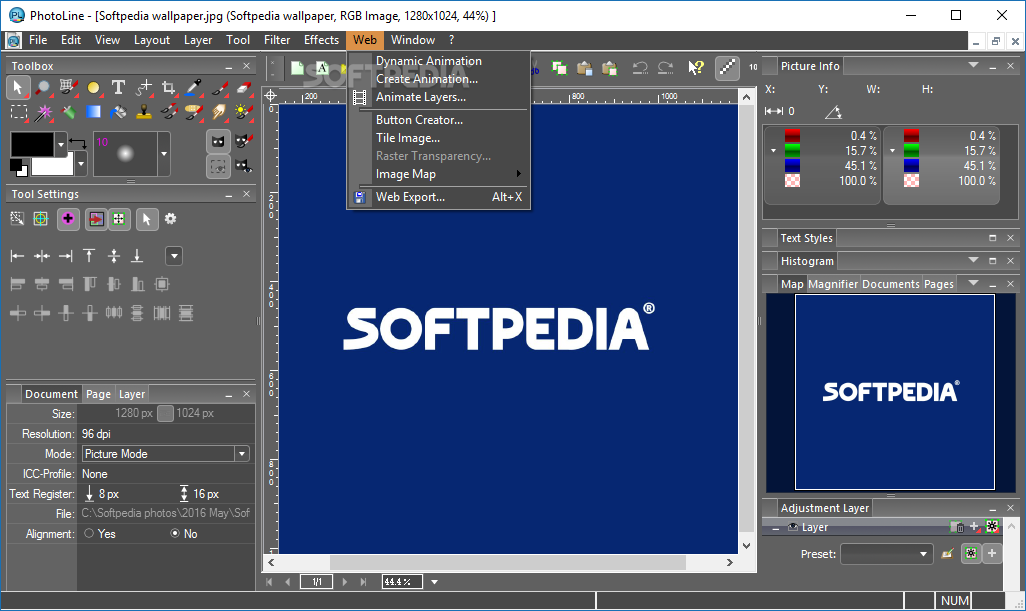Select the Yes Alignment radio button
This screenshot has height=611, width=1026.
pos(89,533)
